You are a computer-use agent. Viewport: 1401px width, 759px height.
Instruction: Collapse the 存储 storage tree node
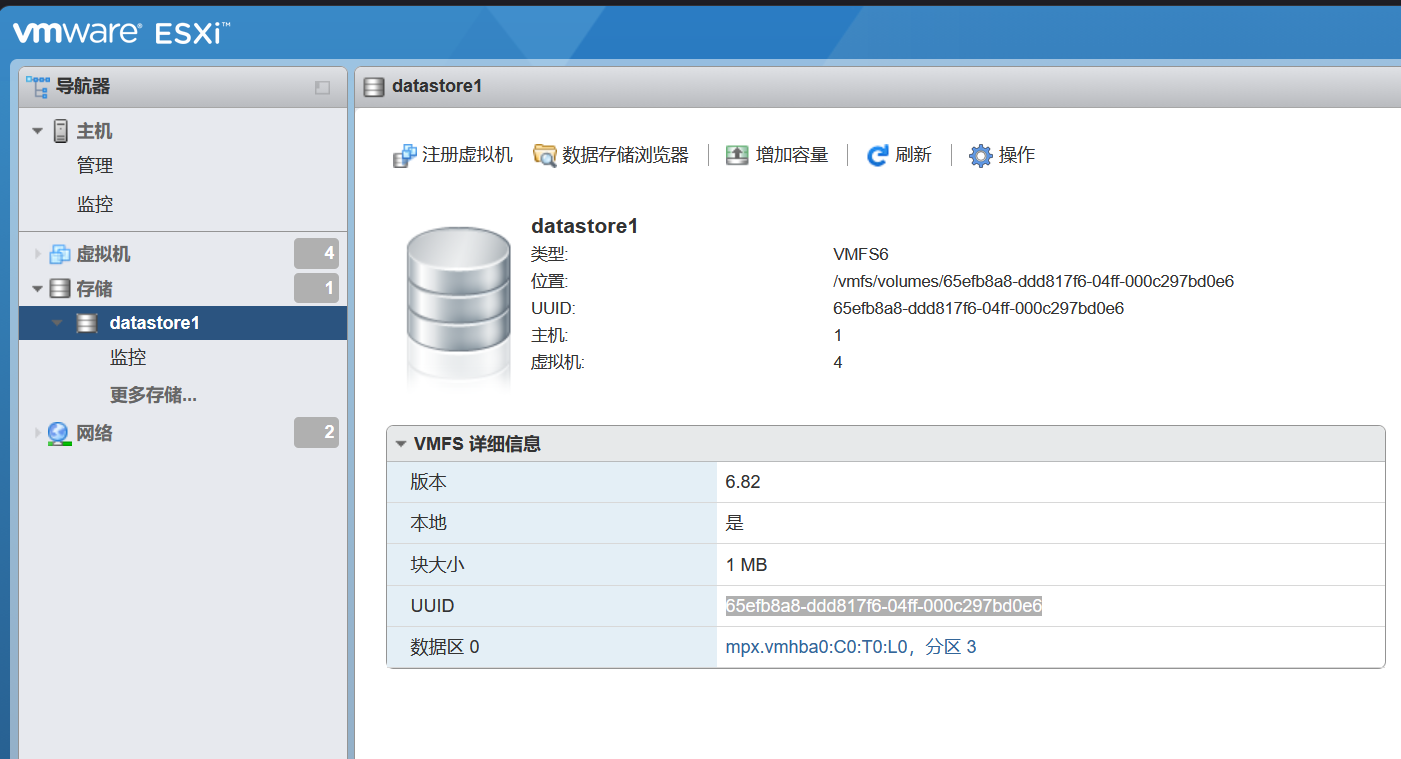38,289
